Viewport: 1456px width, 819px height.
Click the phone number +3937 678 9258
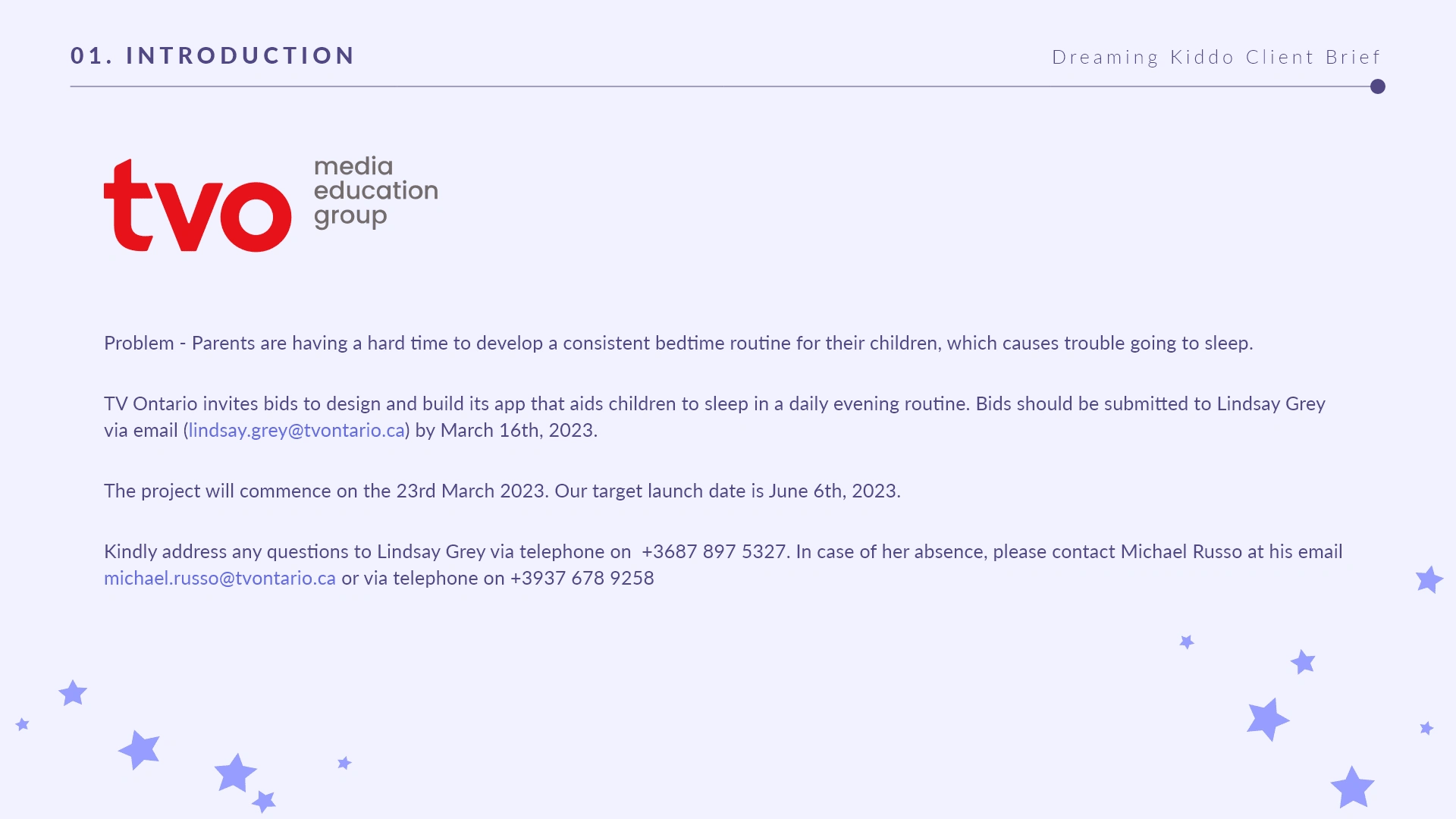[x=582, y=579]
